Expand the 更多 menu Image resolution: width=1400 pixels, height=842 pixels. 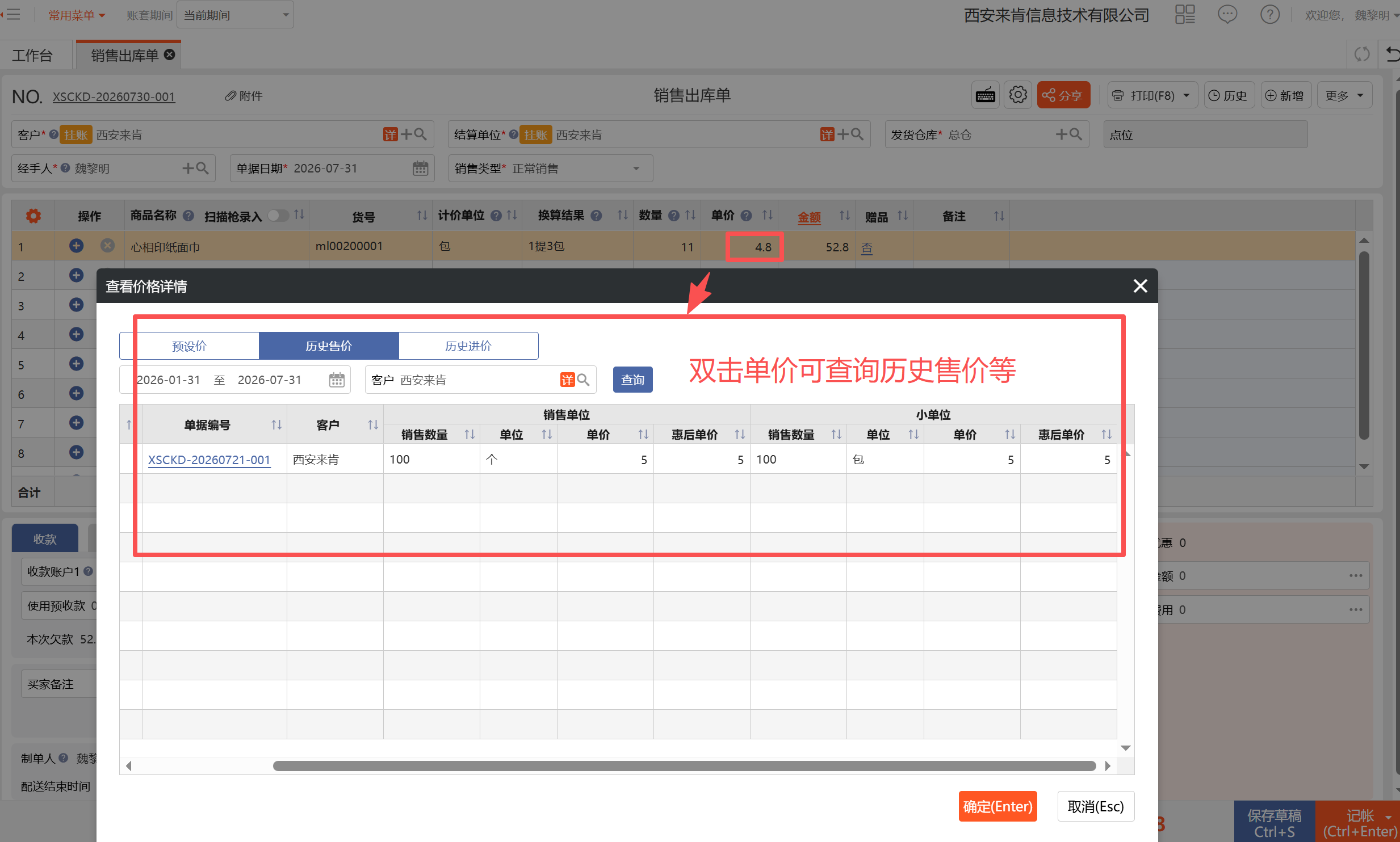tap(1344, 95)
